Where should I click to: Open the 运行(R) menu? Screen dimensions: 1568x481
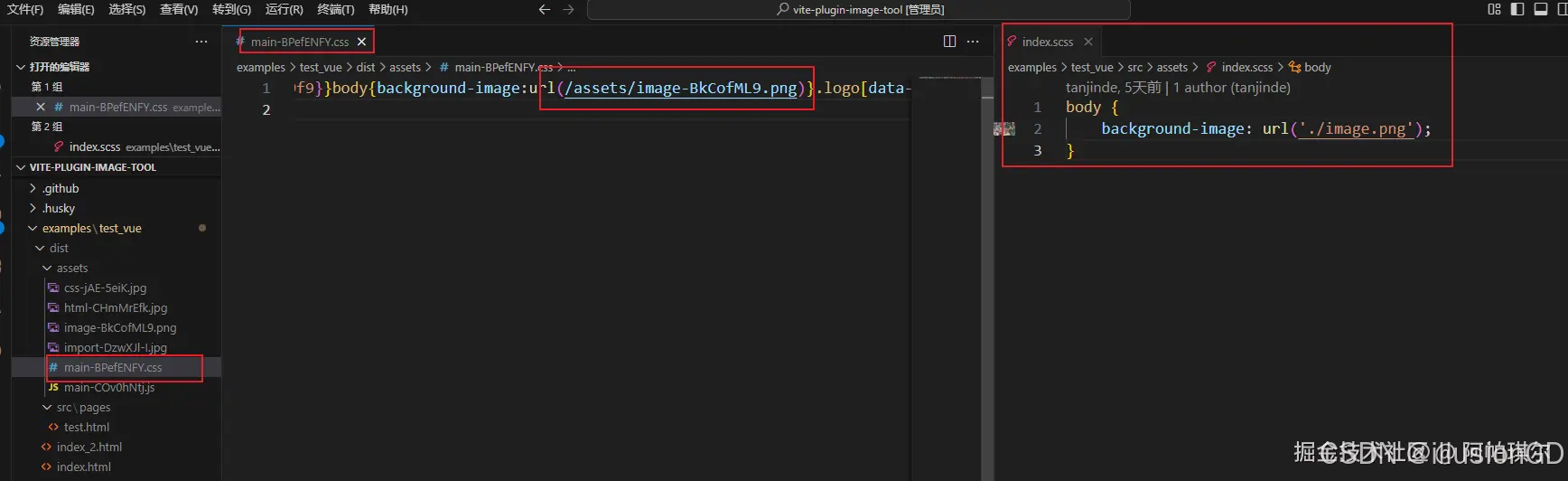285,9
